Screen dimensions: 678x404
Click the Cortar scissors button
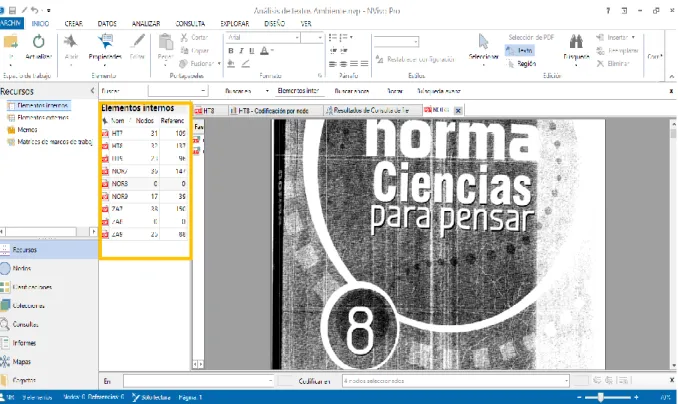pyautogui.click(x=195, y=37)
